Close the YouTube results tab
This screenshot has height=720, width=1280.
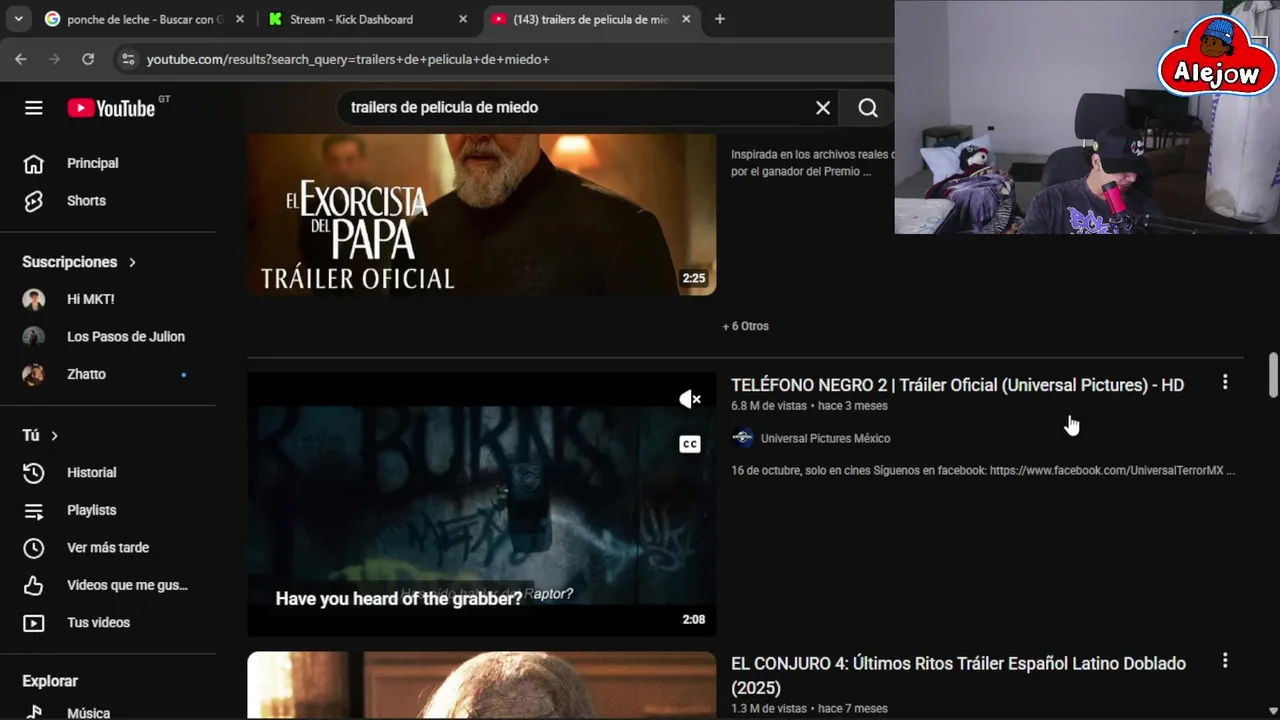coord(685,19)
